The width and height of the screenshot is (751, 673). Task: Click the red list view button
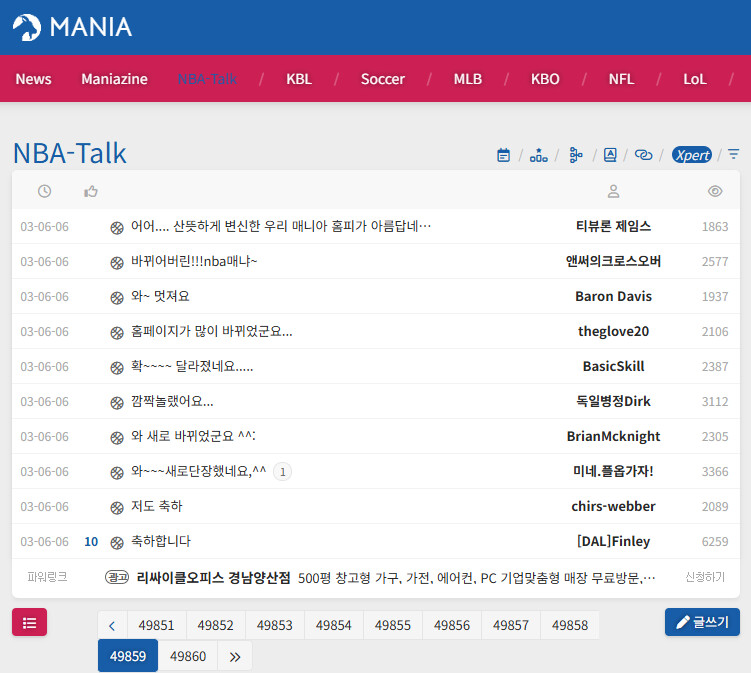(29, 622)
